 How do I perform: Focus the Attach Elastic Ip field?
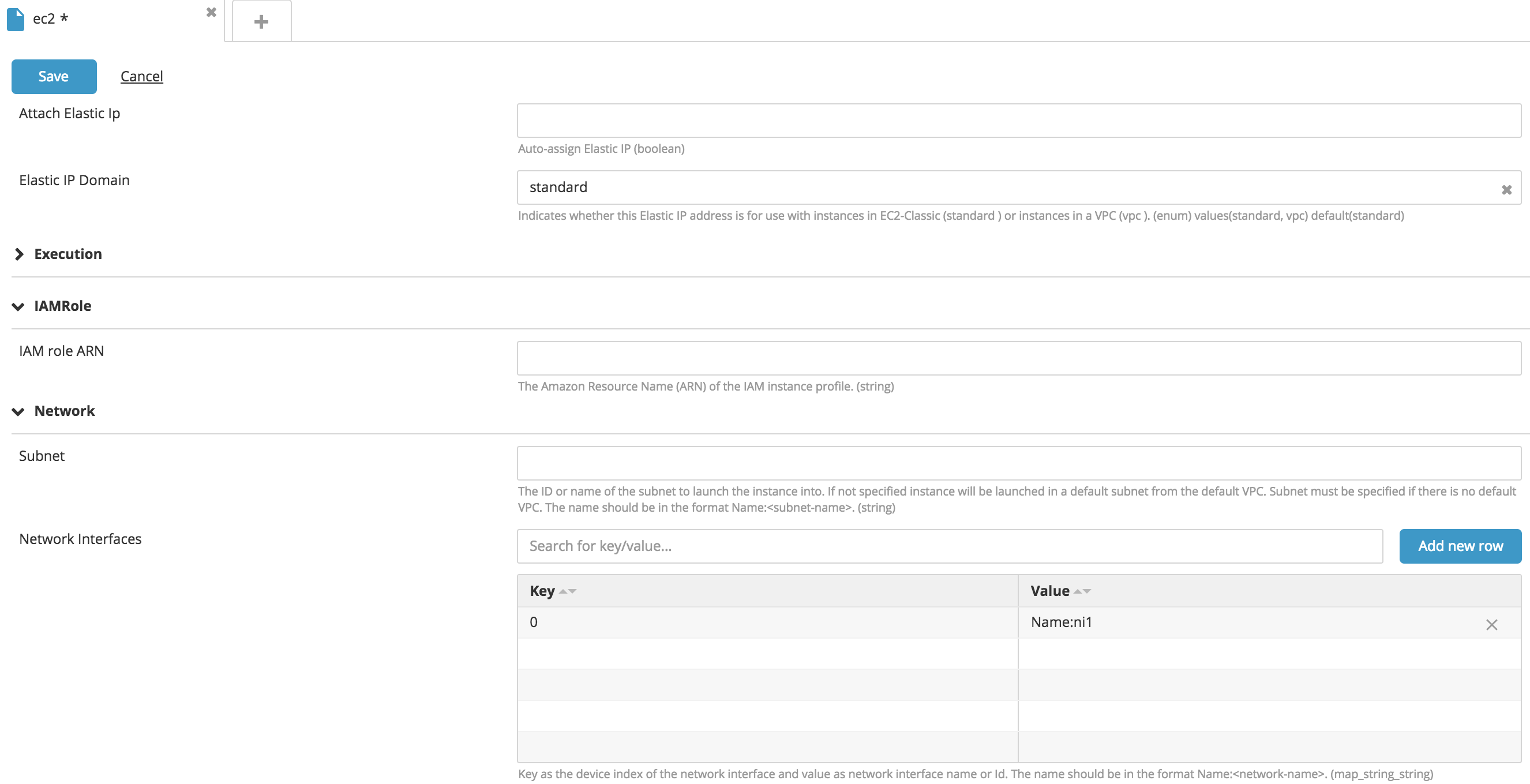pyautogui.click(x=1019, y=121)
